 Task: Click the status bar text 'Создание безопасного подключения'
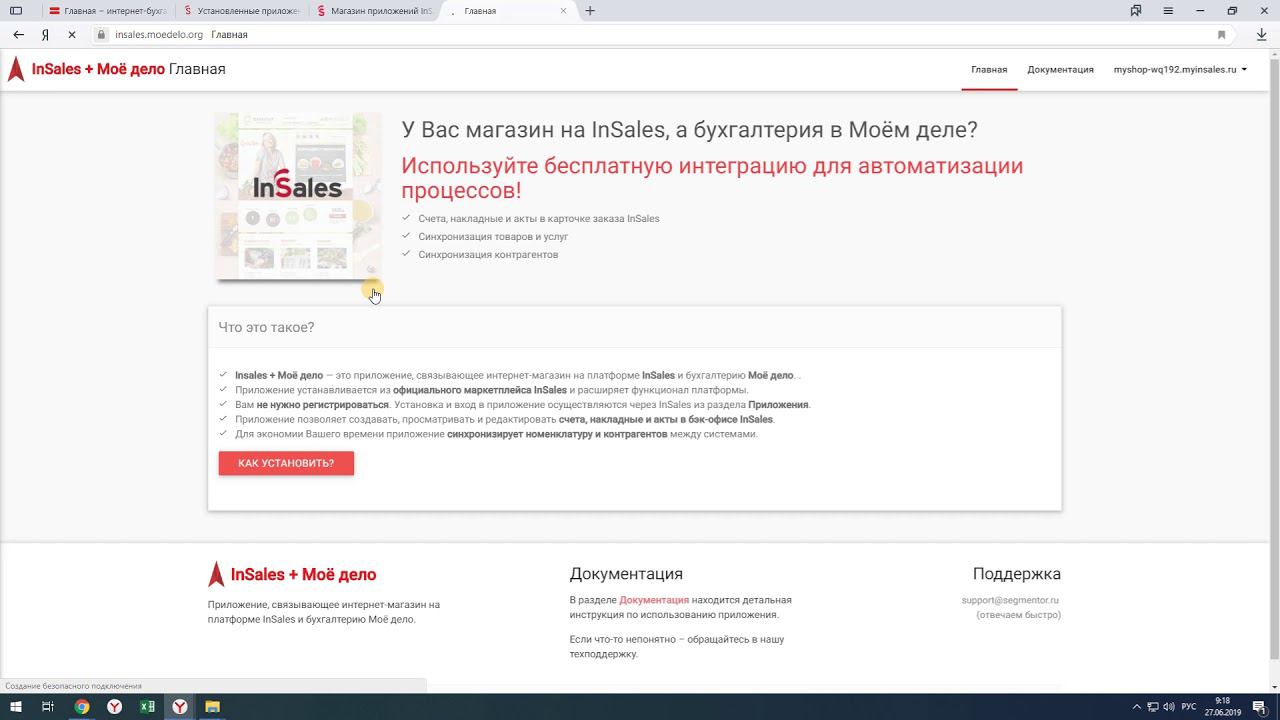point(73,686)
